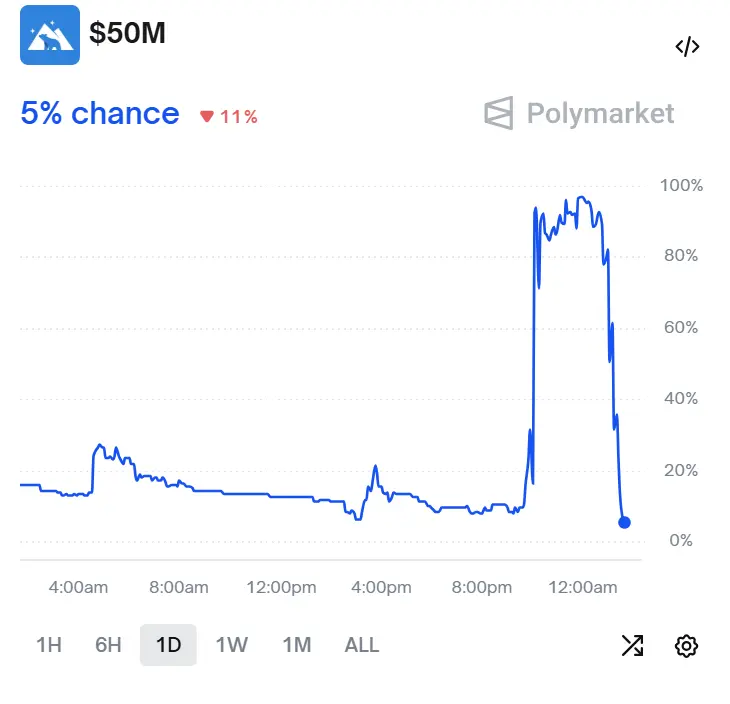730x704 pixels.
Task: Click the Polymarket brand text
Action: (x=600, y=113)
